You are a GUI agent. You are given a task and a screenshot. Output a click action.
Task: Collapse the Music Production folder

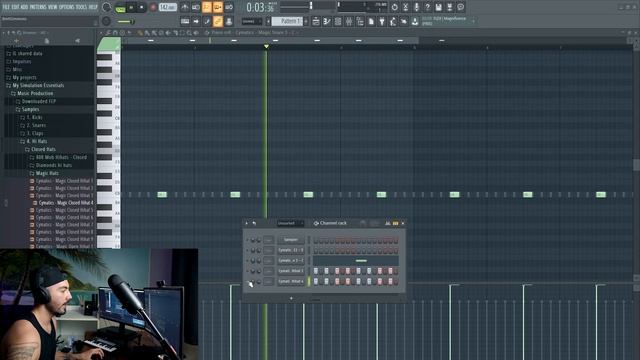tap(35, 93)
